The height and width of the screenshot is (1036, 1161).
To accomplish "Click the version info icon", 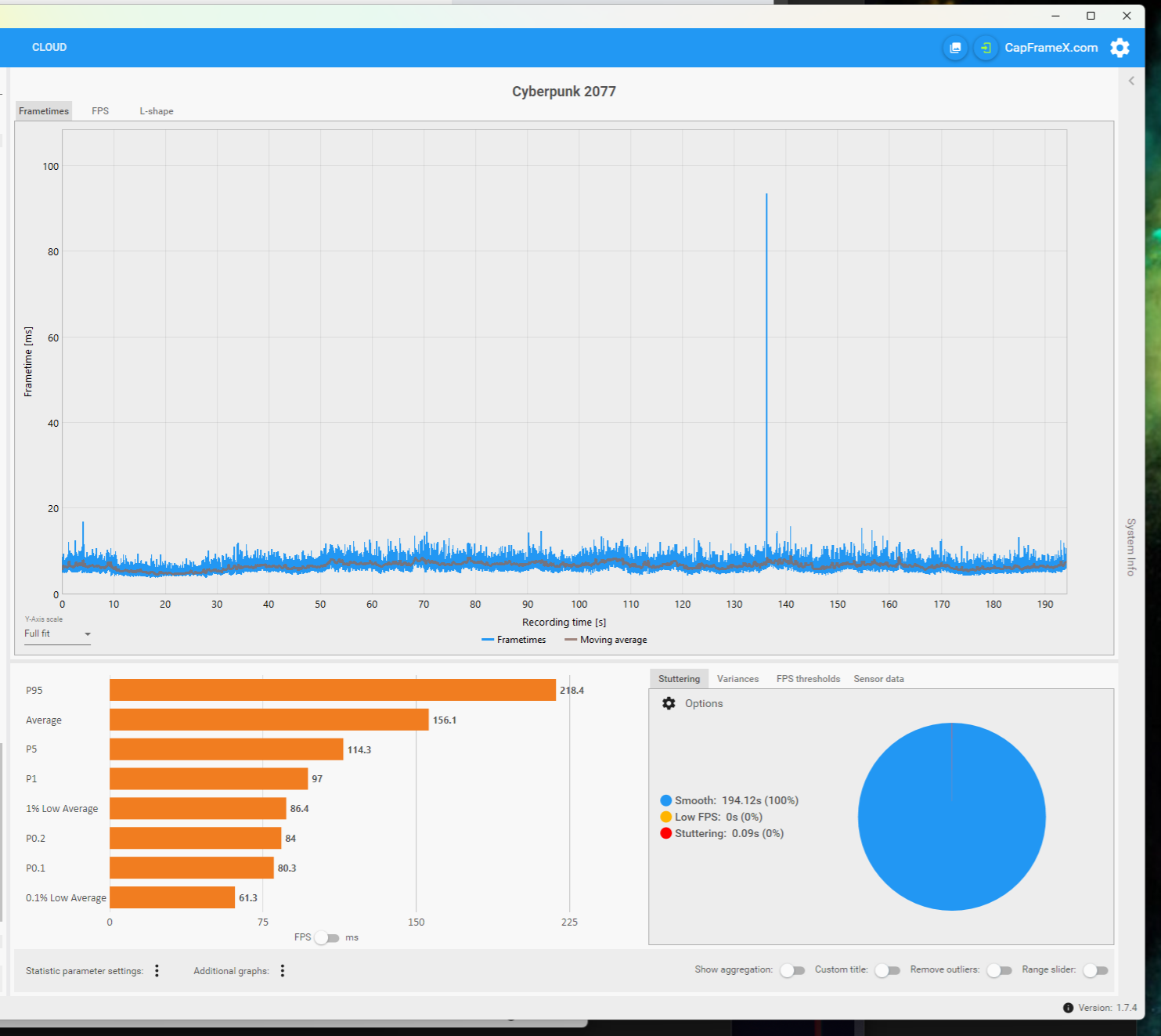I will (x=1068, y=1008).
